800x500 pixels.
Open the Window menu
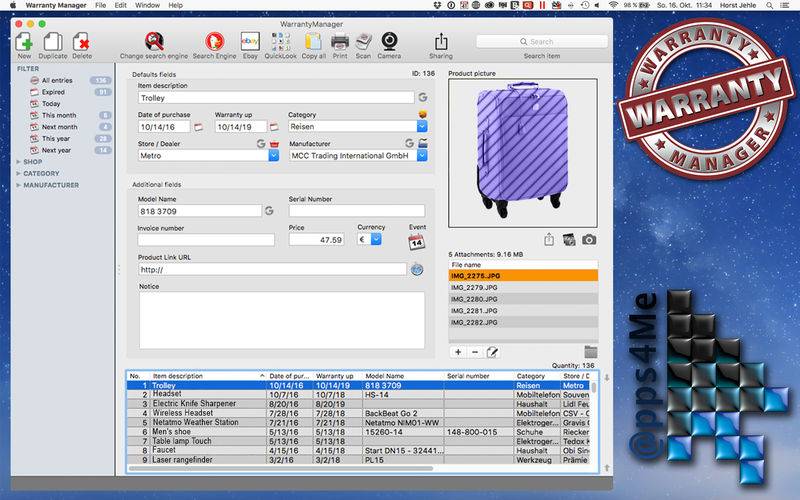(x=147, y=5)
